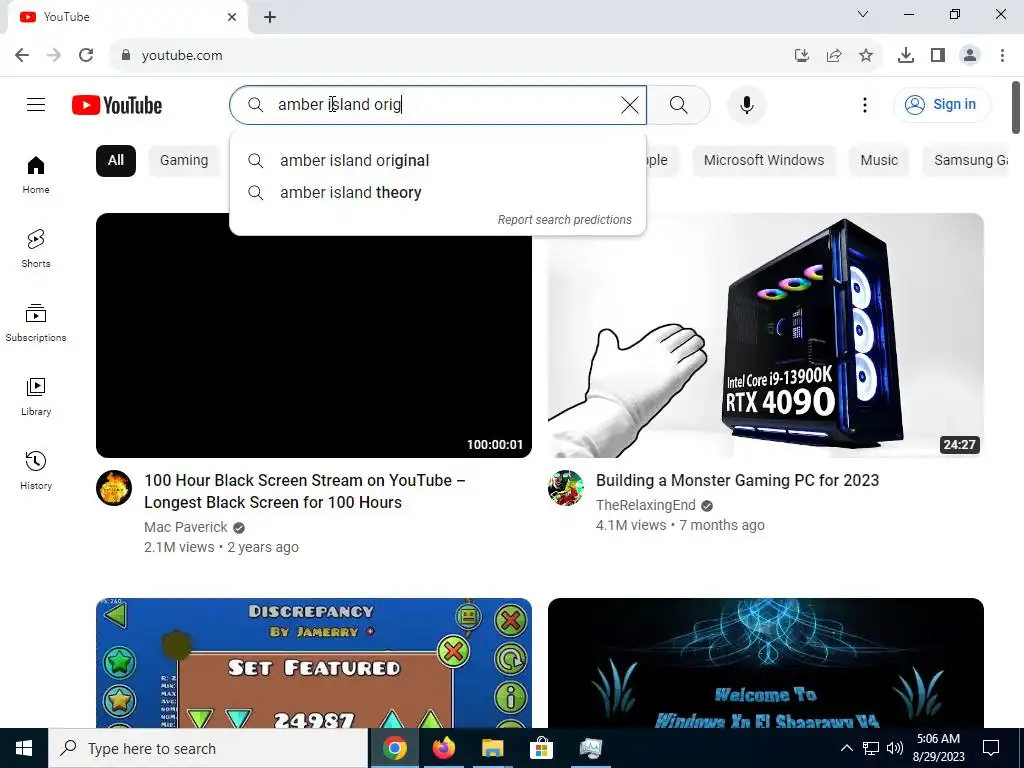Open File Explorer from the taskbar
The image size is (1024, 768).
coord(492,748)
